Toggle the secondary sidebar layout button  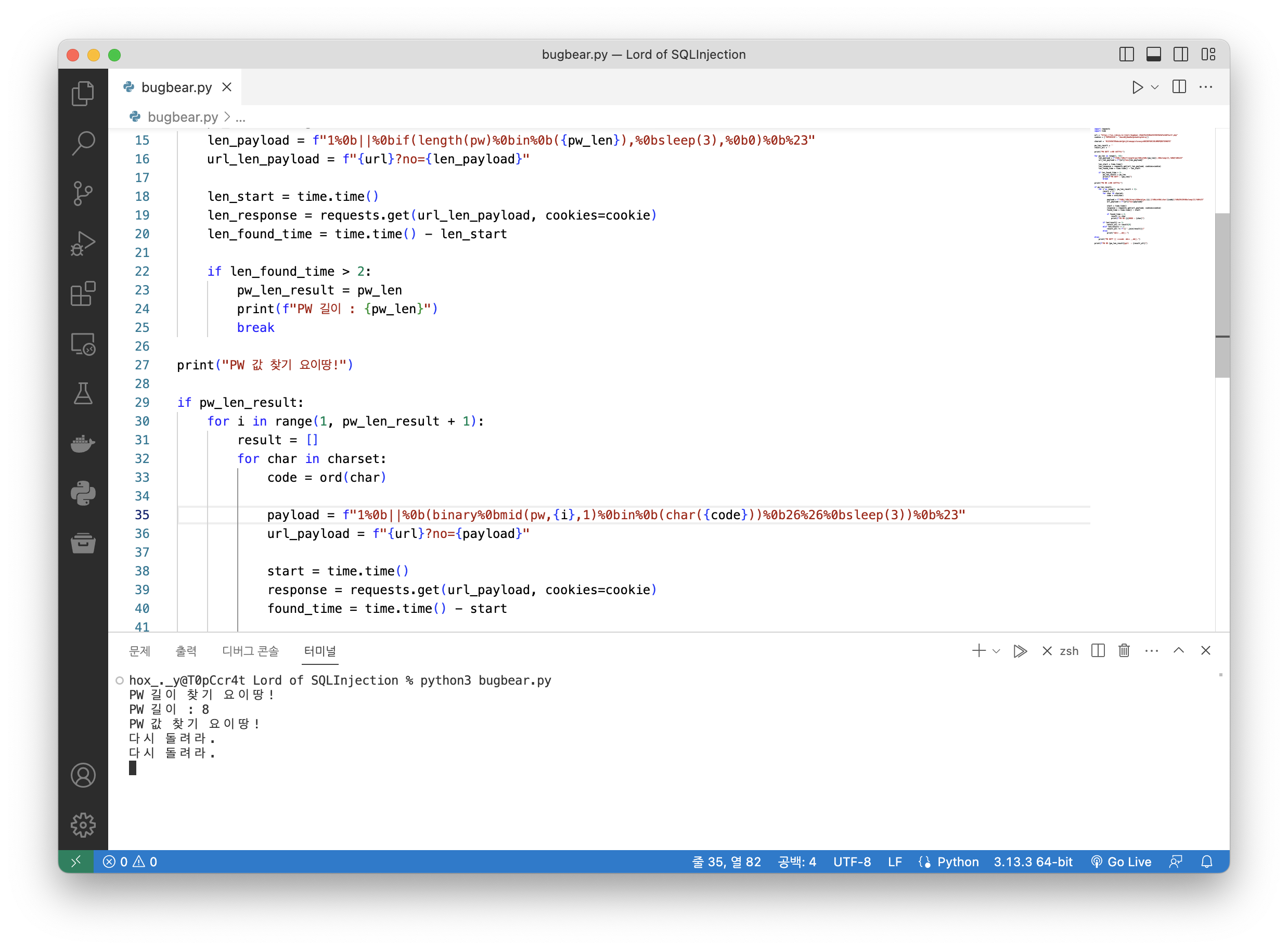(x=1180, y=55)
